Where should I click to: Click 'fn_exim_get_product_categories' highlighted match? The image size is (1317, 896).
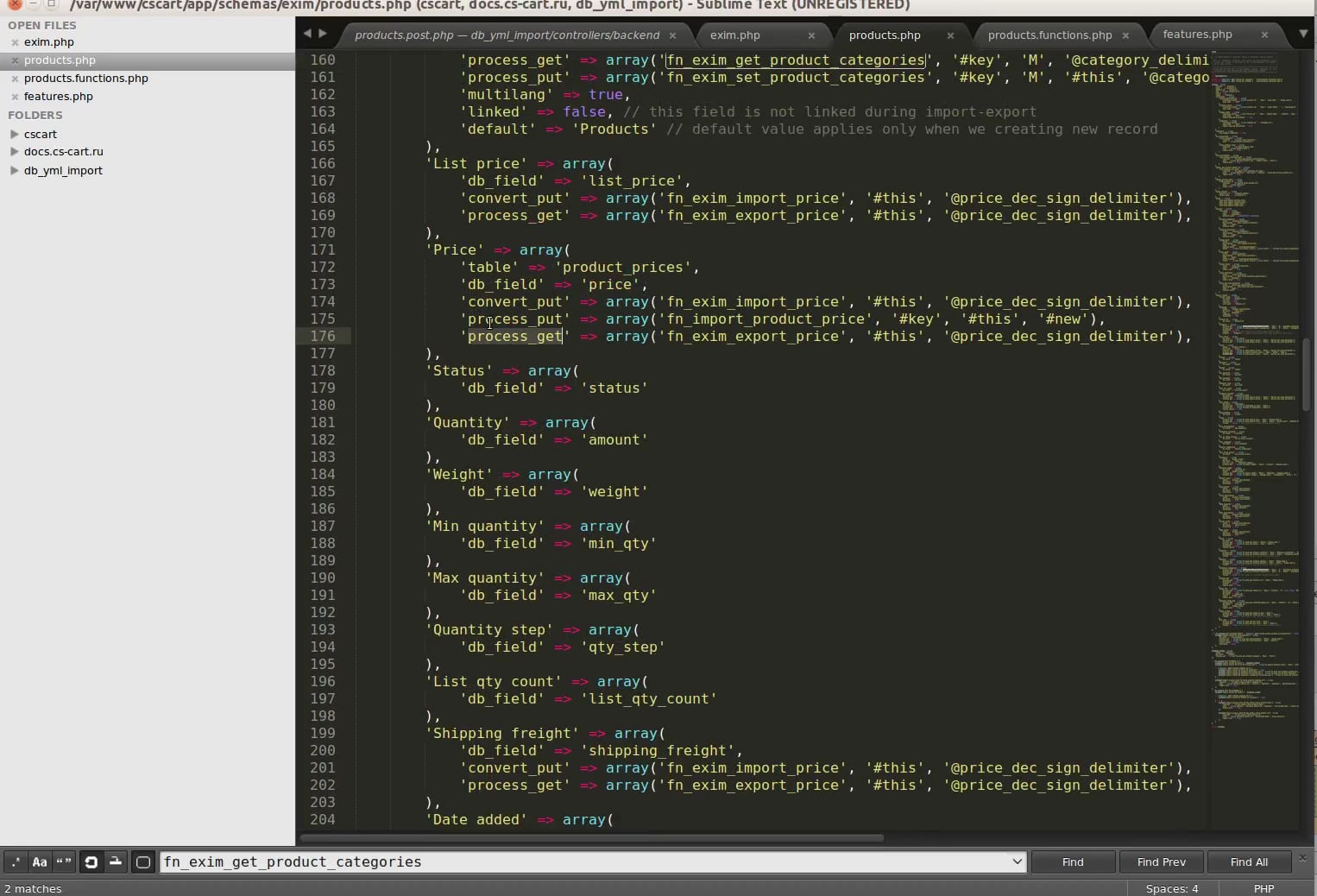tap(795, 60)
